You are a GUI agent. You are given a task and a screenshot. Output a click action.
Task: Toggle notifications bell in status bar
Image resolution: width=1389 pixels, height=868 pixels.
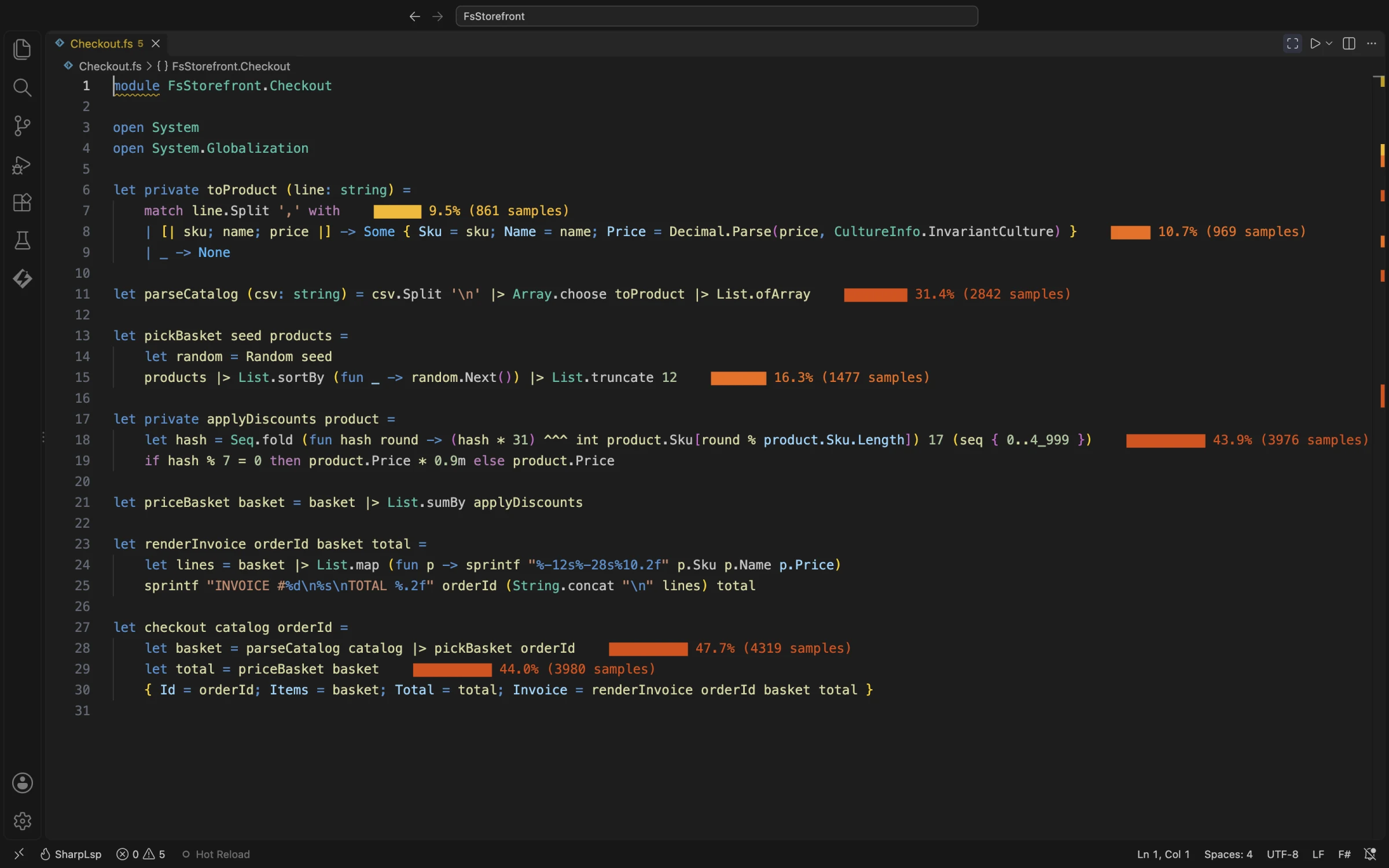(1370, 854)
